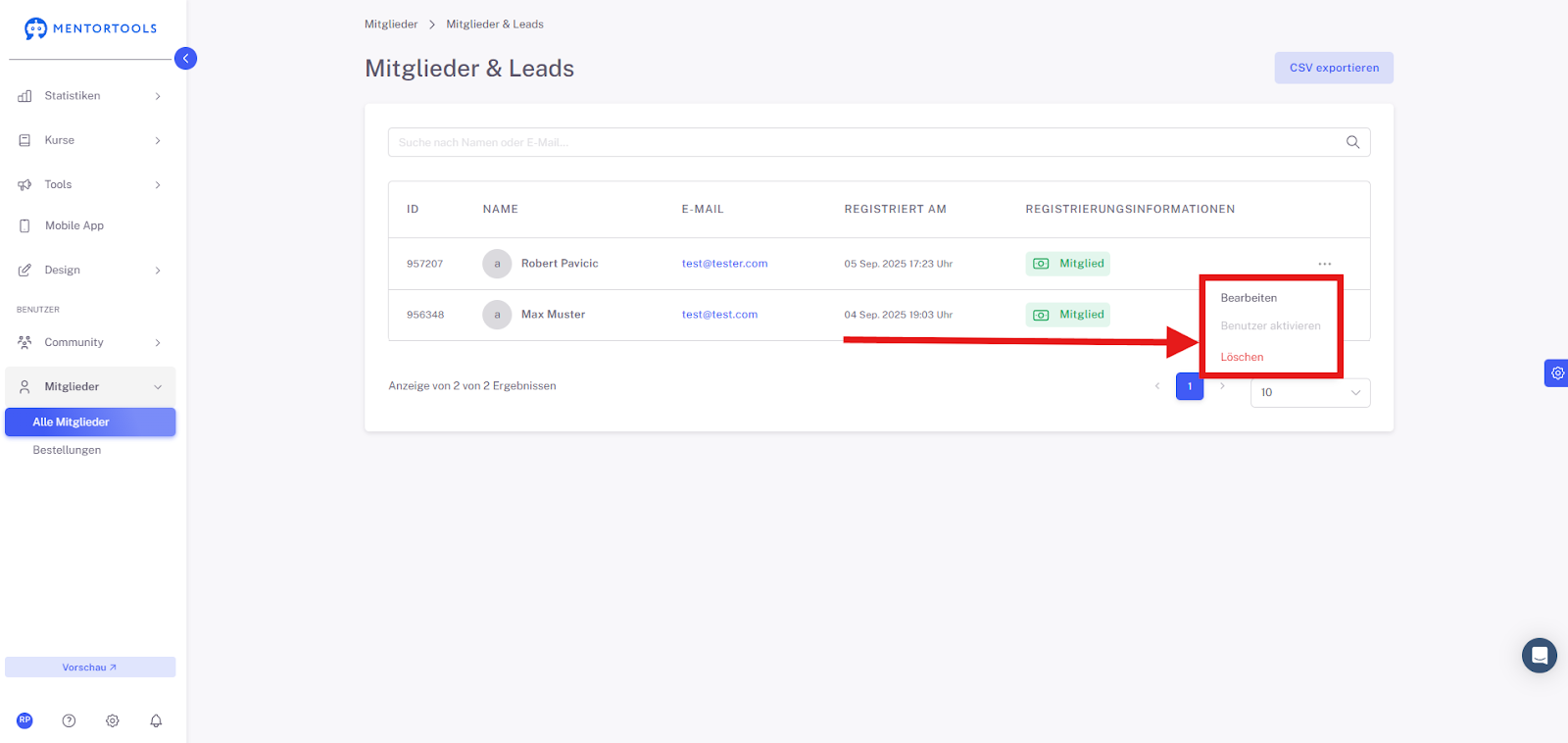Screen dimensions: 1568x743
Task: Click the Tools megaphone icon
Action: 24,184
